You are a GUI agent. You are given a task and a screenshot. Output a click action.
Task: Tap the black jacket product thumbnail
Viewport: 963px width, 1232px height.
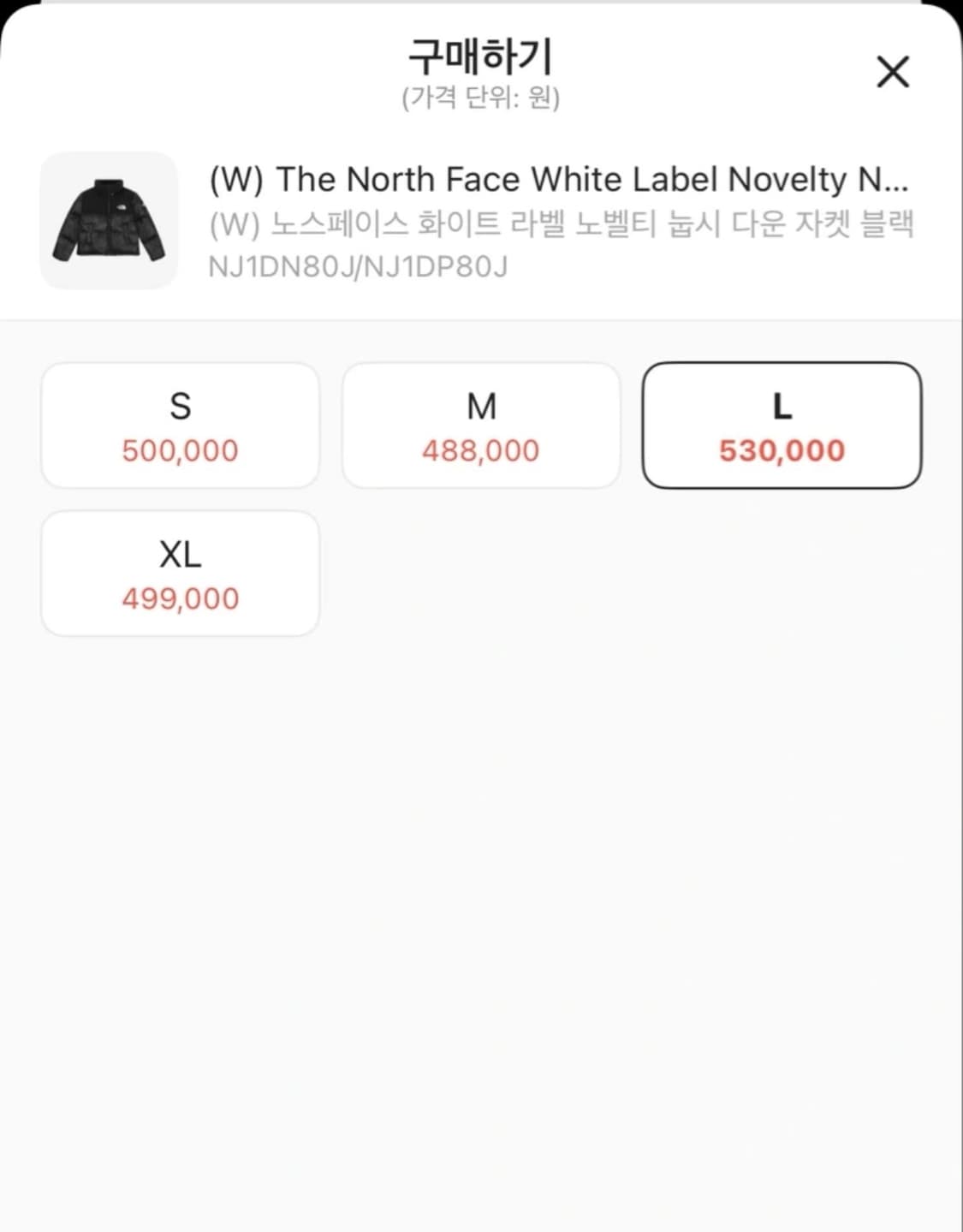coord(109,221)
